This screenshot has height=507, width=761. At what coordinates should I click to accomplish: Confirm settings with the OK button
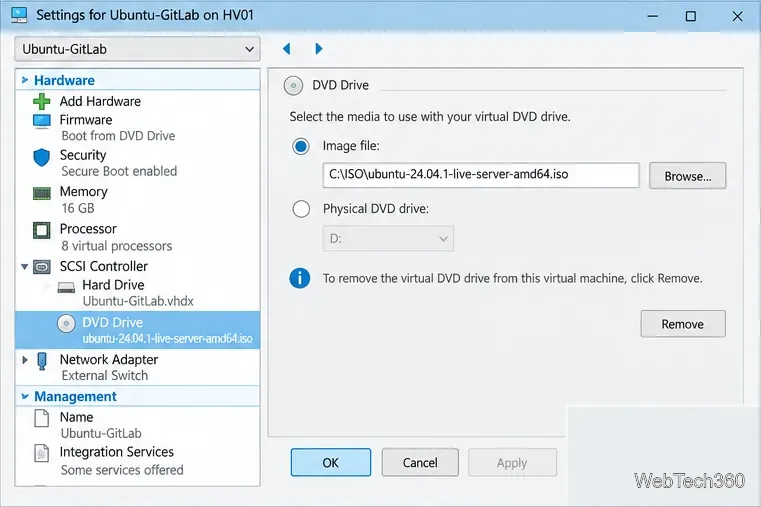click(331, 462)
